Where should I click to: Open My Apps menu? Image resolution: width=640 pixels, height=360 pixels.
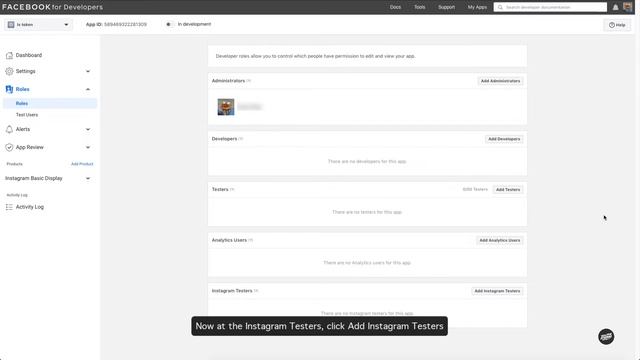tap(477, 7)
